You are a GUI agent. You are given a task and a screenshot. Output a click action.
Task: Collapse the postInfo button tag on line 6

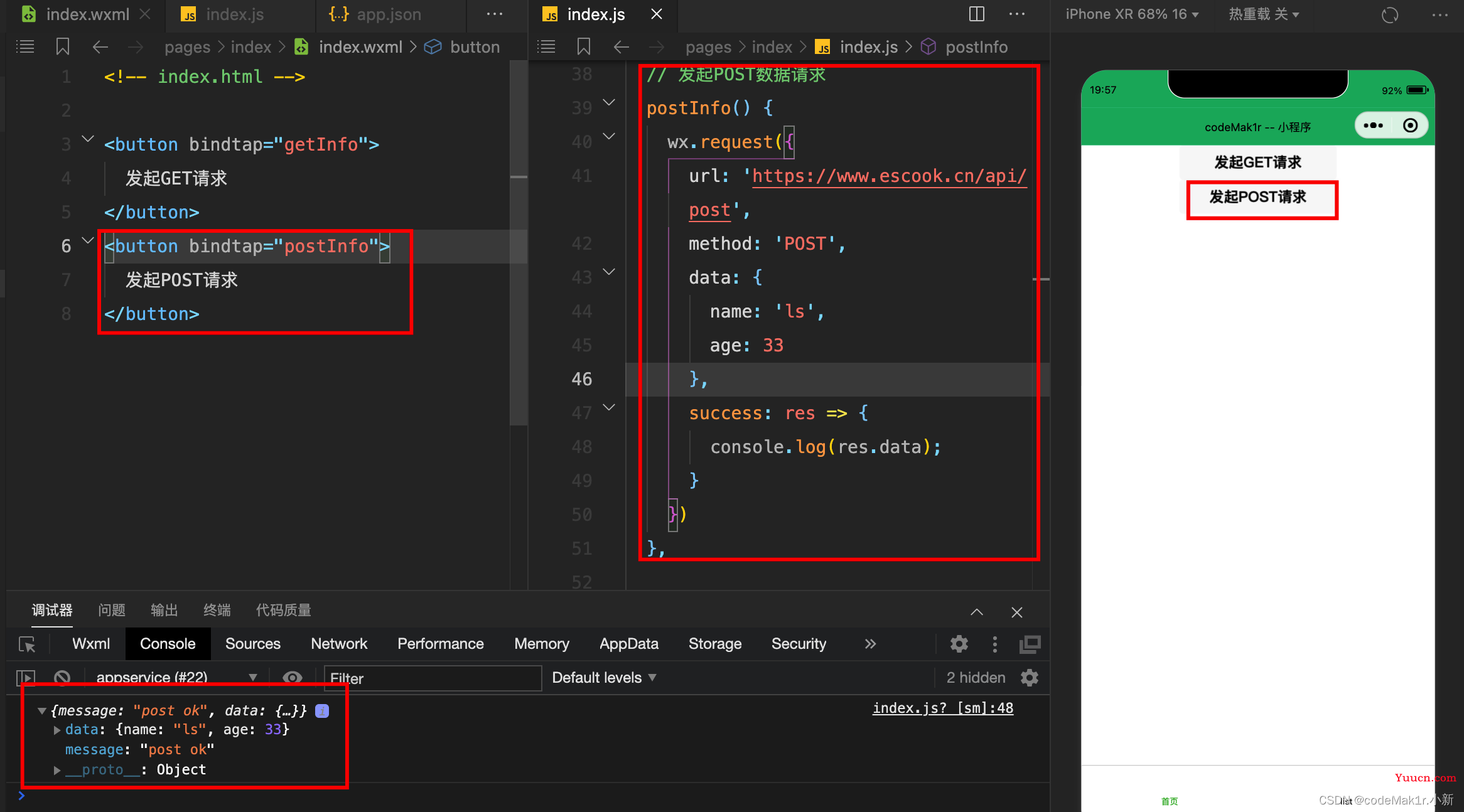click(x=88, y=240)
